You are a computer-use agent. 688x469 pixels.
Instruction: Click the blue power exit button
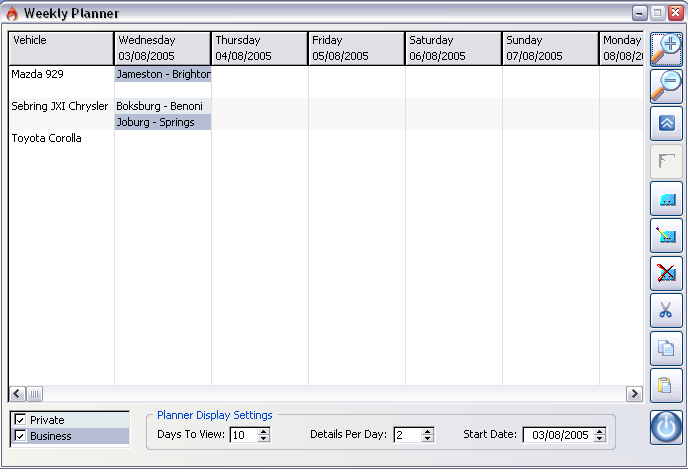tap(666, 427)
